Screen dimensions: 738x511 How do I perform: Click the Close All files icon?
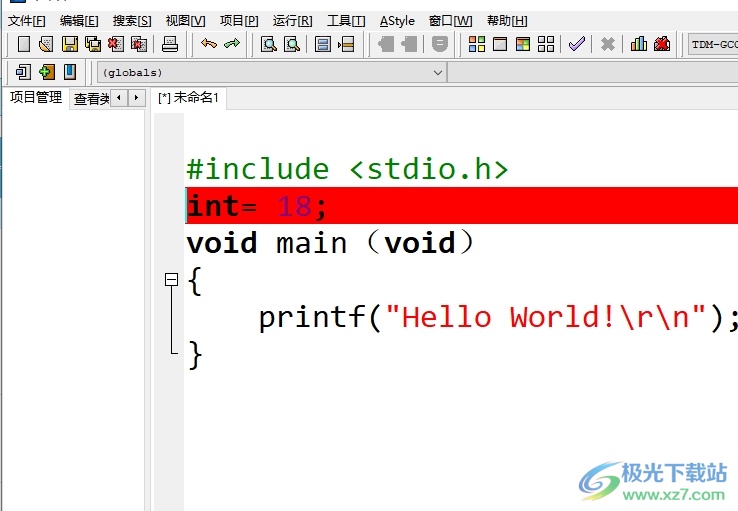pyautogui.click(x=139, y=44)
